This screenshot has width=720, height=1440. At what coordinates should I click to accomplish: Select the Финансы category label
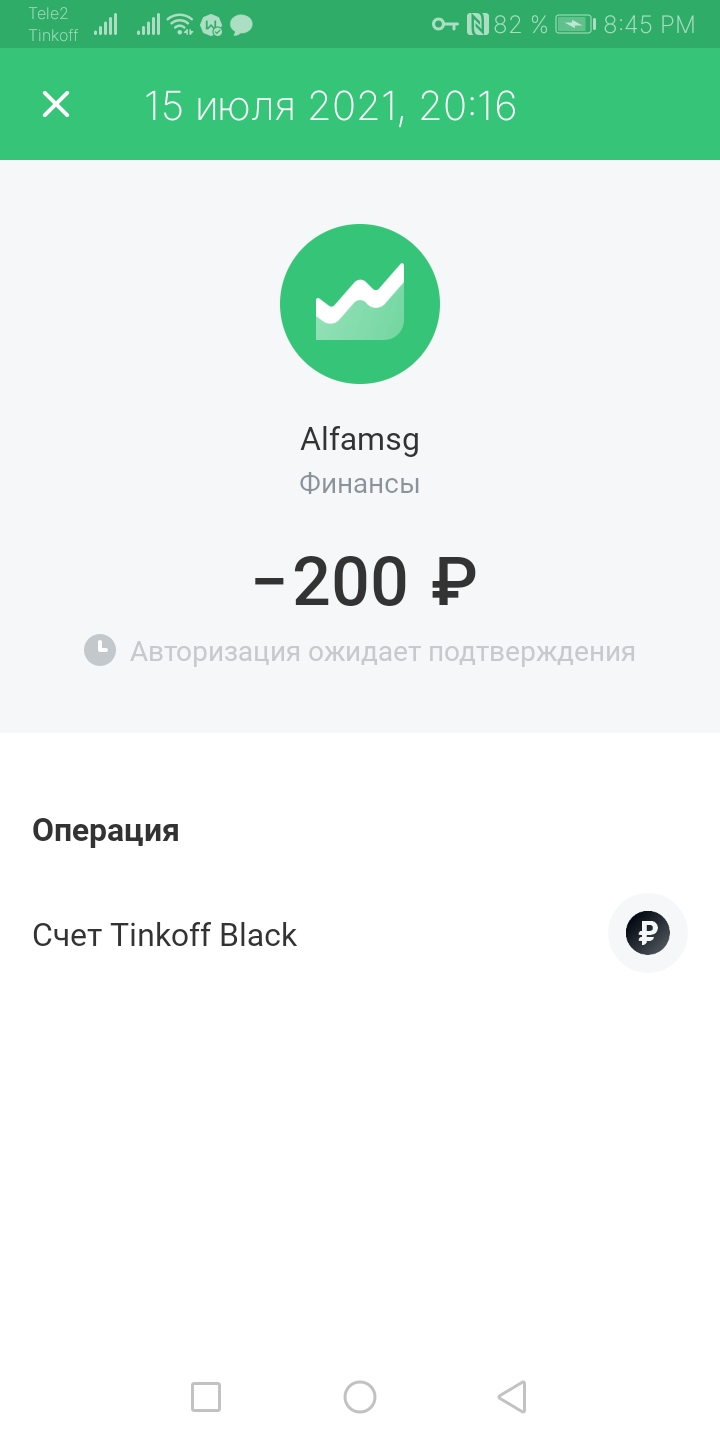pos(360,484)
